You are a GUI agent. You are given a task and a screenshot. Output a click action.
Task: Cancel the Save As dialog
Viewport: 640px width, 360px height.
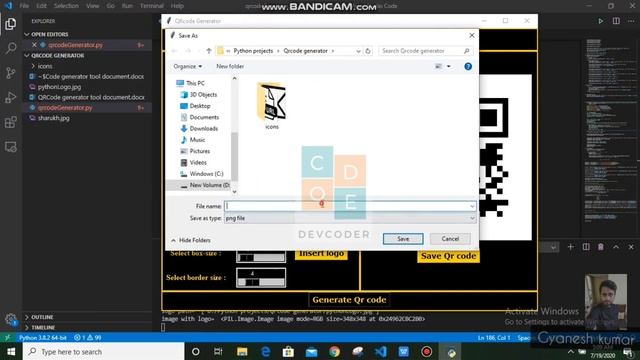[450, 239]
